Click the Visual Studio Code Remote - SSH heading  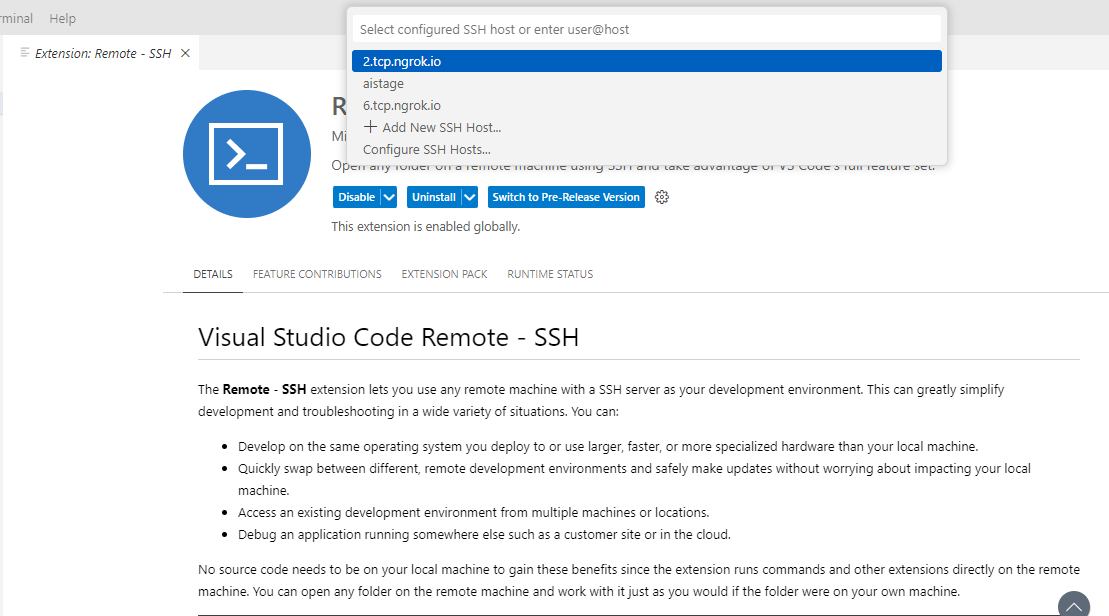point(388,337)
